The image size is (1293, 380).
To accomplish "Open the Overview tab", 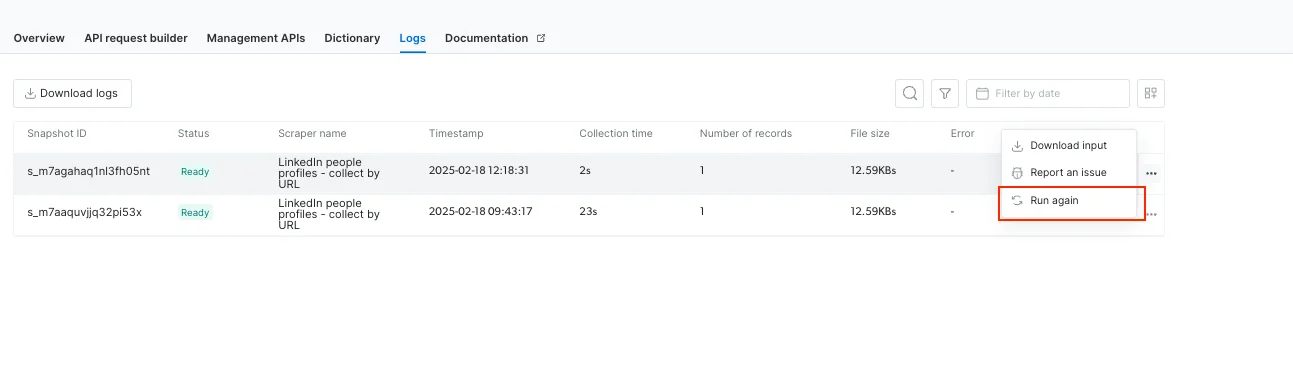I will (x=39, y=38).
